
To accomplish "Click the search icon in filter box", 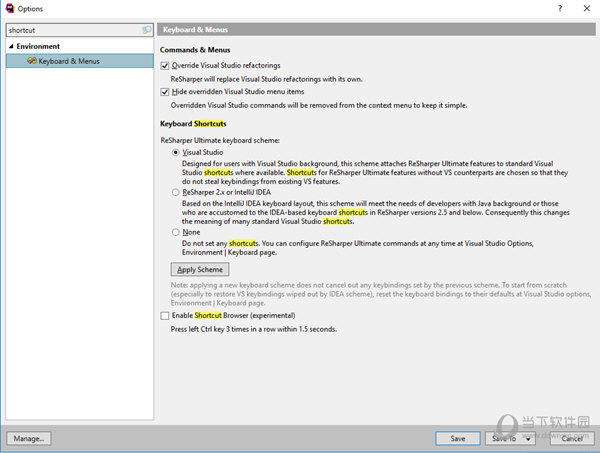I will [147, 30].
